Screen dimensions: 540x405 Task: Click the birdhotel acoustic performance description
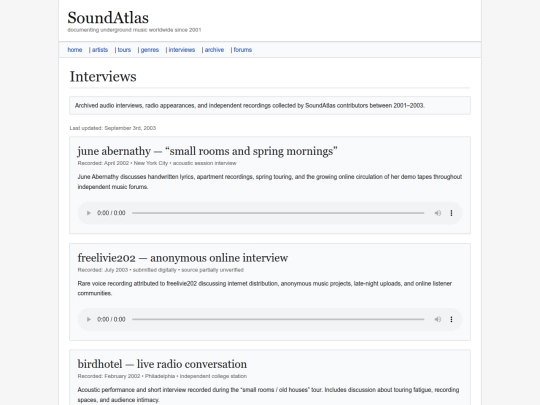pos(268,395)
